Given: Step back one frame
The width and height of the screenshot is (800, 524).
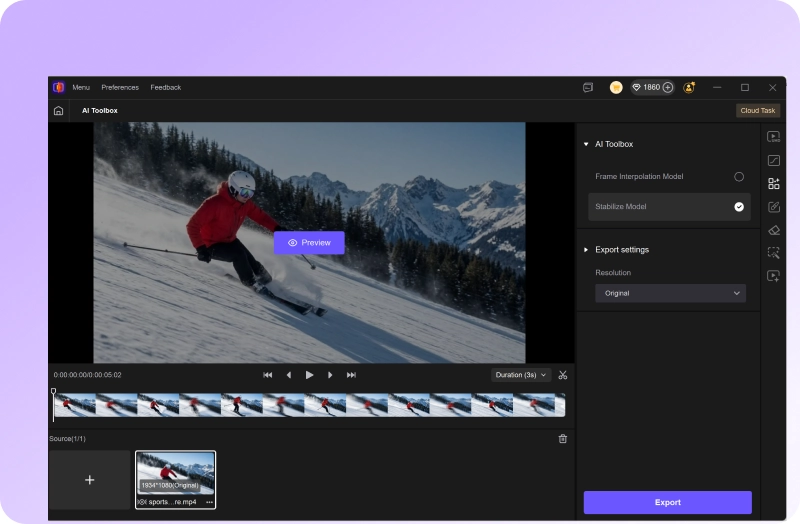Looking at the screenshot, I should pyautogui.click(x=289, y=375).
